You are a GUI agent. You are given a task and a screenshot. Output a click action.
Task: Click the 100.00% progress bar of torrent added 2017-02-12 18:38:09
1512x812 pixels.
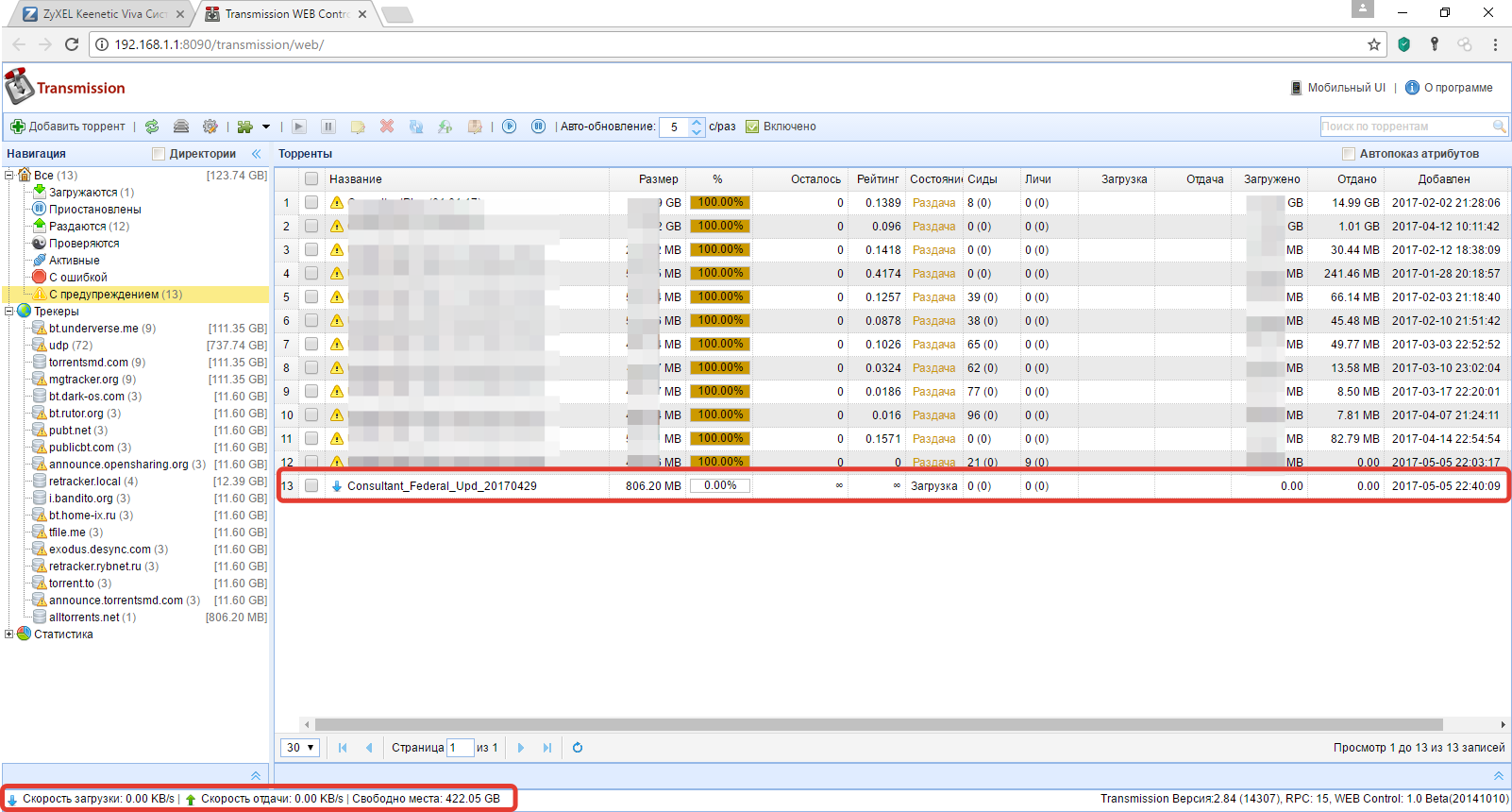pyautogui.click(x=720, y=249)
